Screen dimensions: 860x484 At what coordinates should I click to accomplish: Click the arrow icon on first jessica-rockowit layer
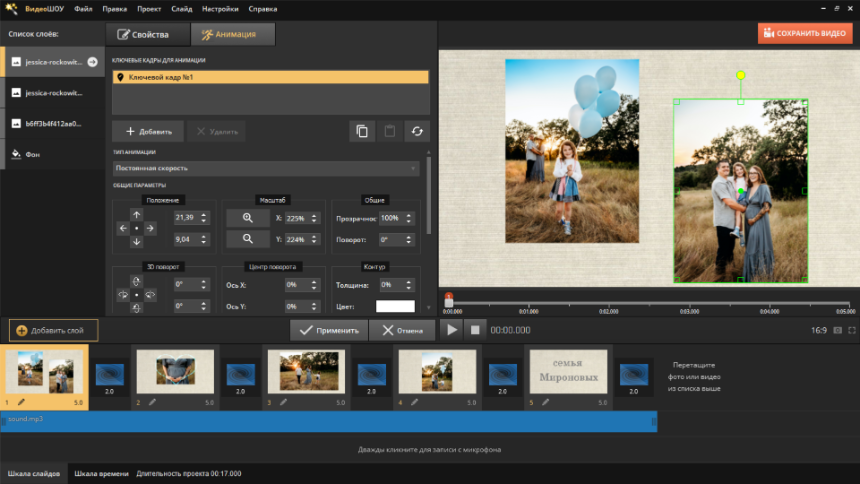click(93, 62)
